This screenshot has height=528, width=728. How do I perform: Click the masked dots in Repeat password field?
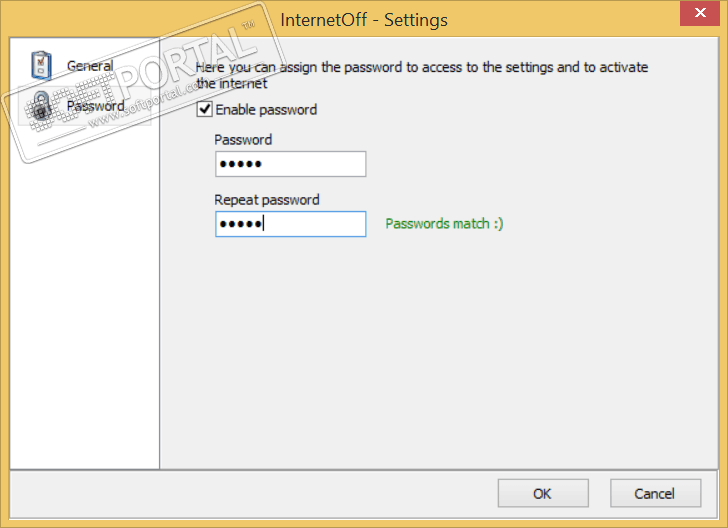click(x=240, y=225)
